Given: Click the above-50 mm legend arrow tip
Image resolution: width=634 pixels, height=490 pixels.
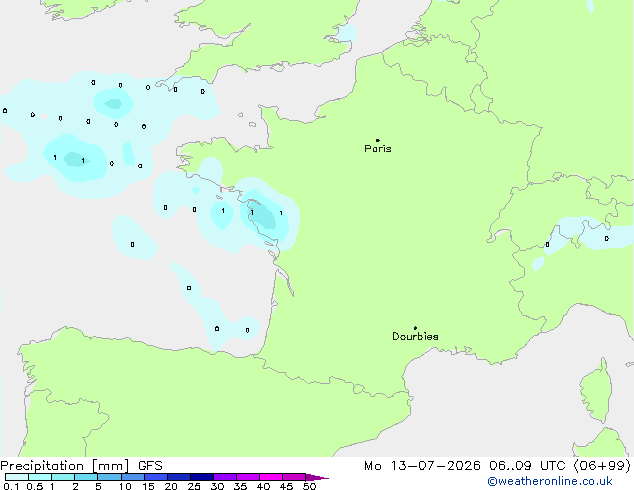Looking at the screenshot, I should click(x=317, y=477).
